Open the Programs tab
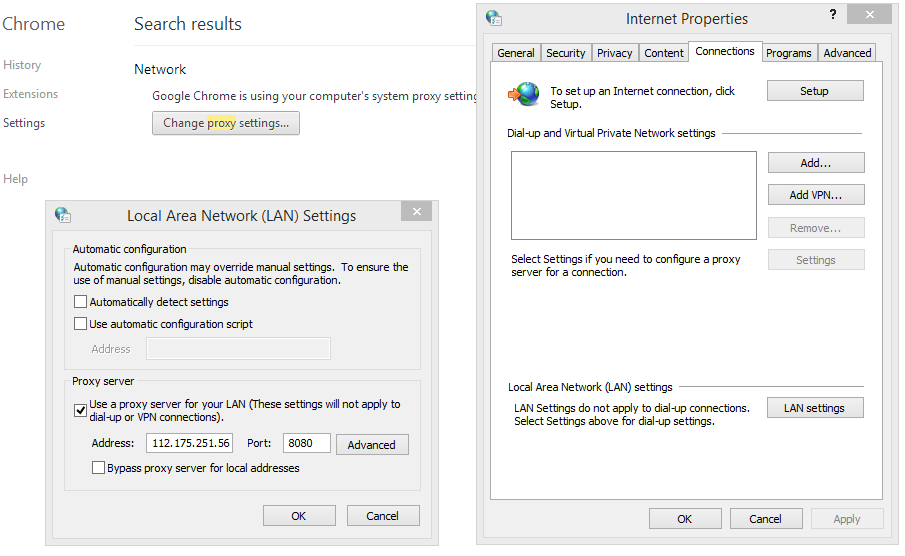This screenshot has height=556, width=905. tap(789, 53)
